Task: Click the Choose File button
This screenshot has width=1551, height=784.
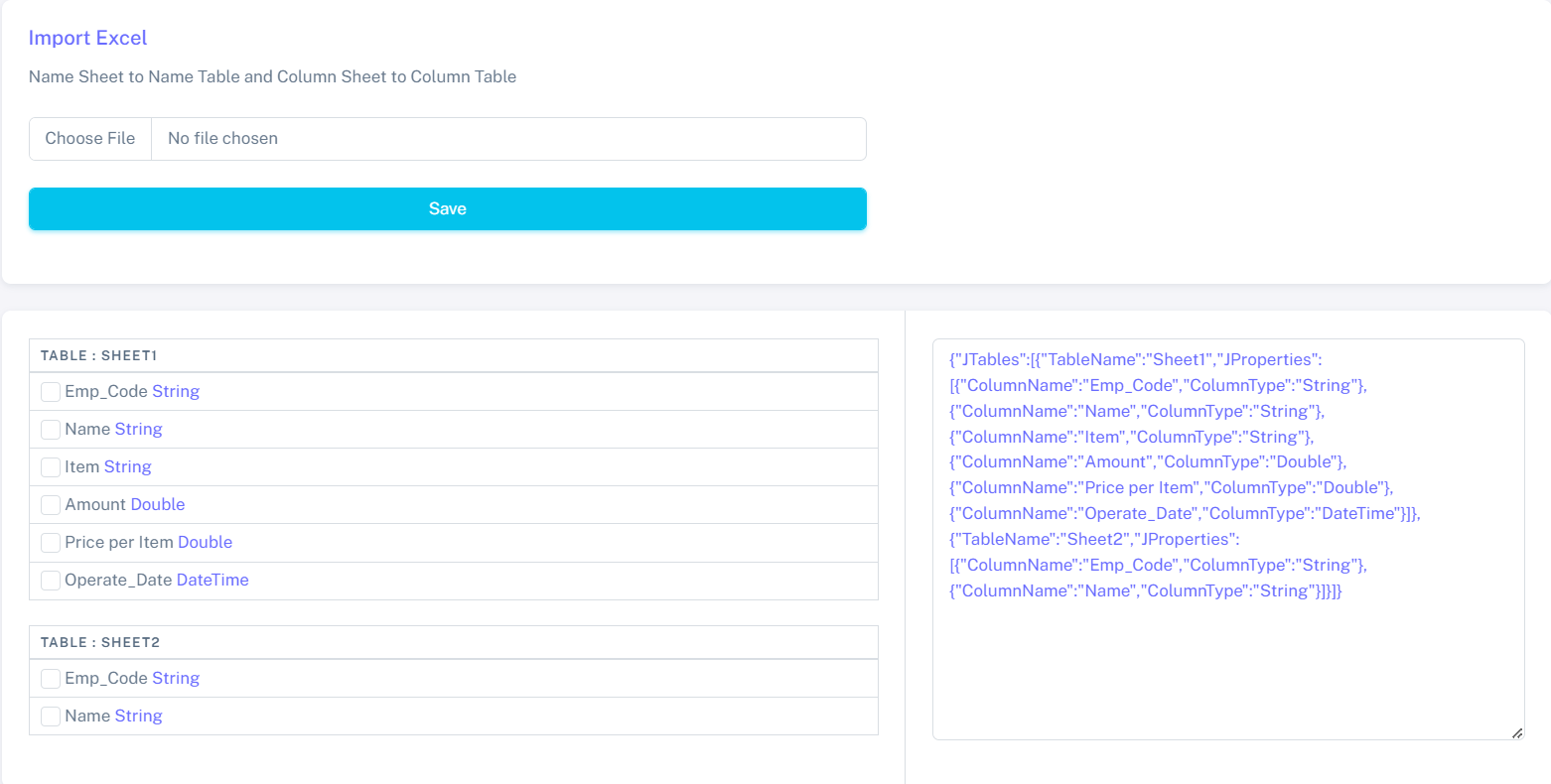Action: click(x=90, y=139)
